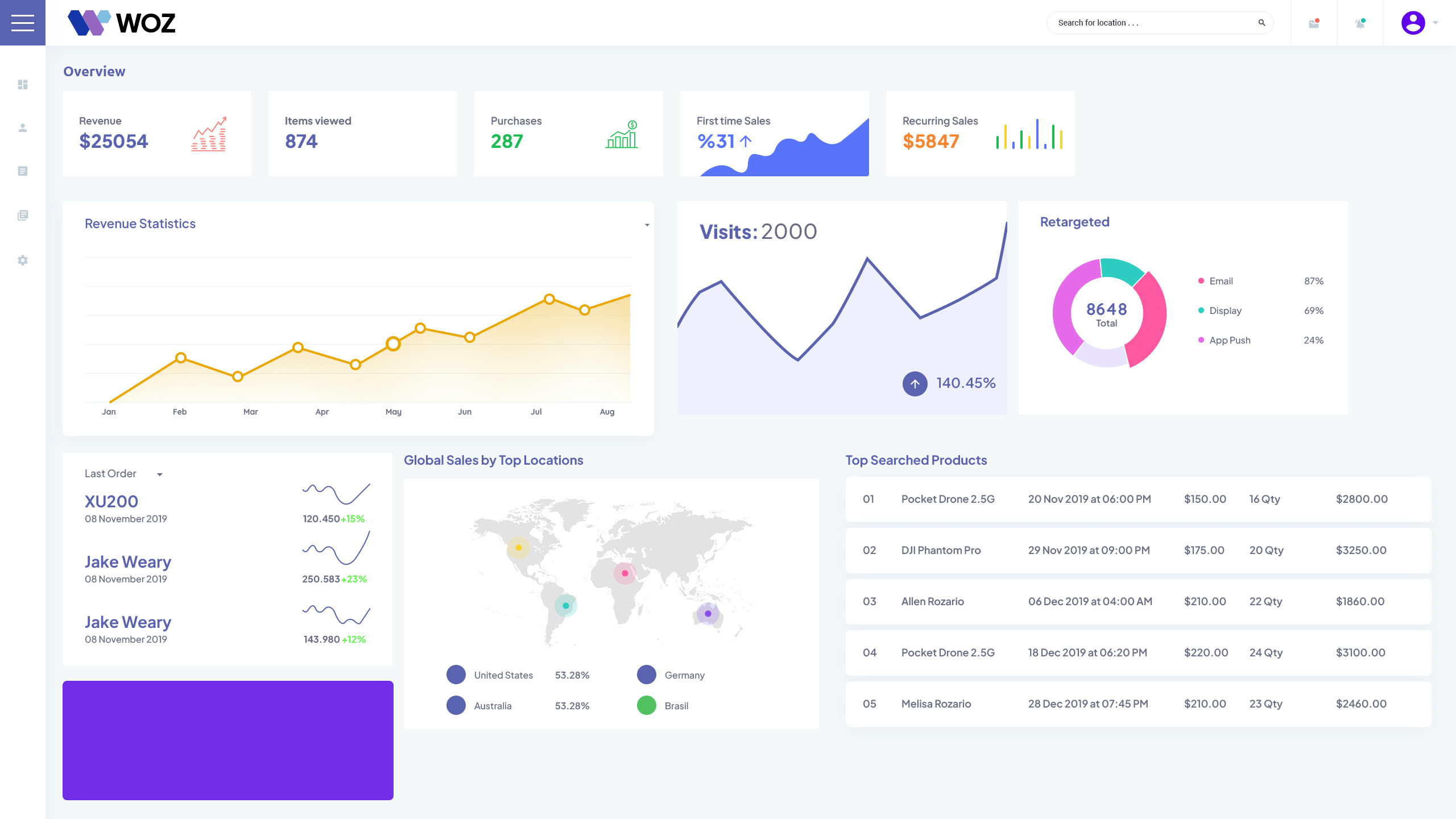Open the hamburger menu button
1456x819 pixels.
pos(23,23)
